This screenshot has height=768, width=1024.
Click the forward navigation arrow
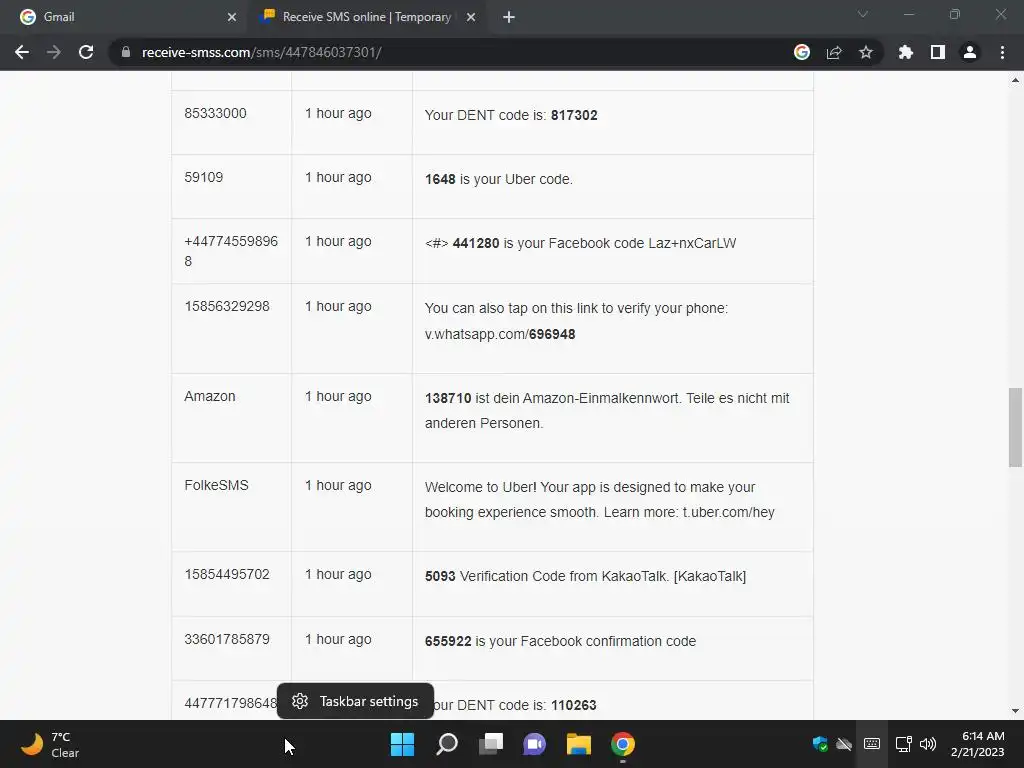pyautogui.click(x=54, y=52)
